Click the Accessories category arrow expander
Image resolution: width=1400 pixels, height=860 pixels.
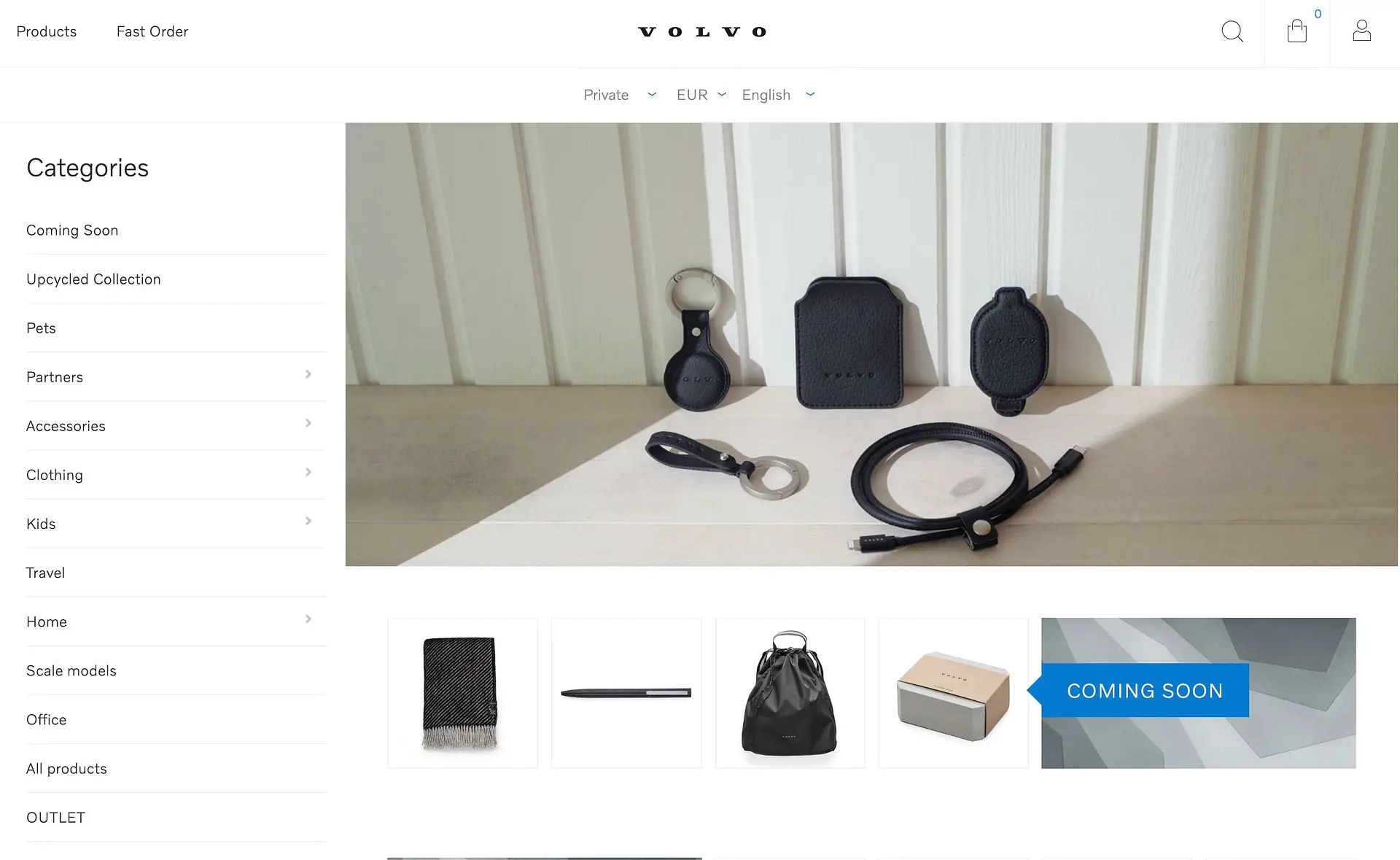(309, 424)
